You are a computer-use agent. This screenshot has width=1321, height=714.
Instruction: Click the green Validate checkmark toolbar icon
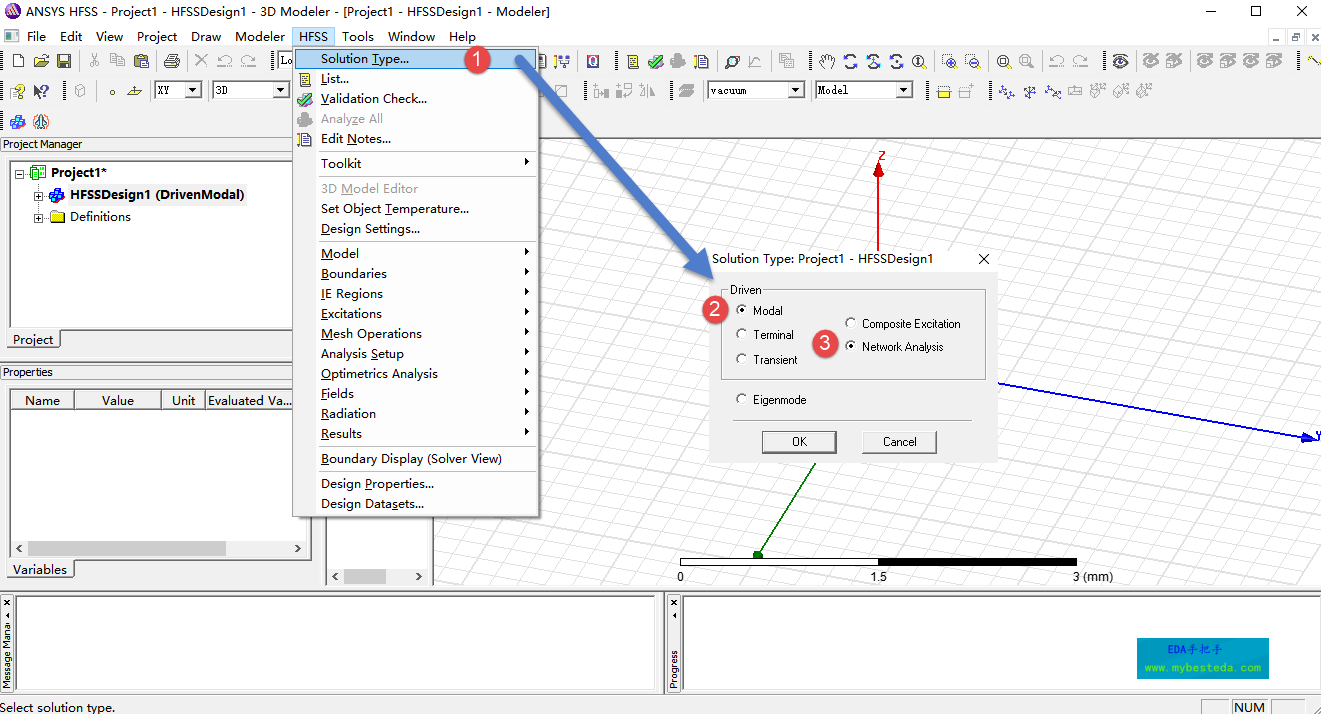pos(655,61)
